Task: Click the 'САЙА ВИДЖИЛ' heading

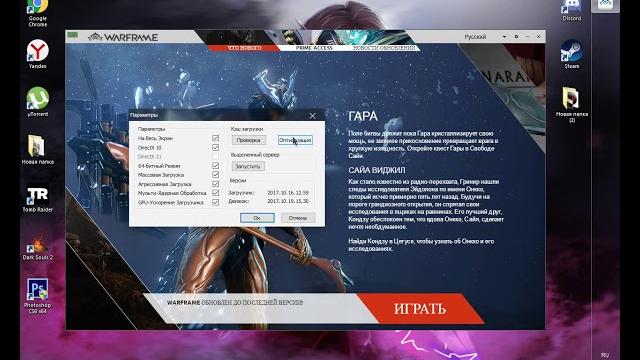Action: tap(377, 170)
